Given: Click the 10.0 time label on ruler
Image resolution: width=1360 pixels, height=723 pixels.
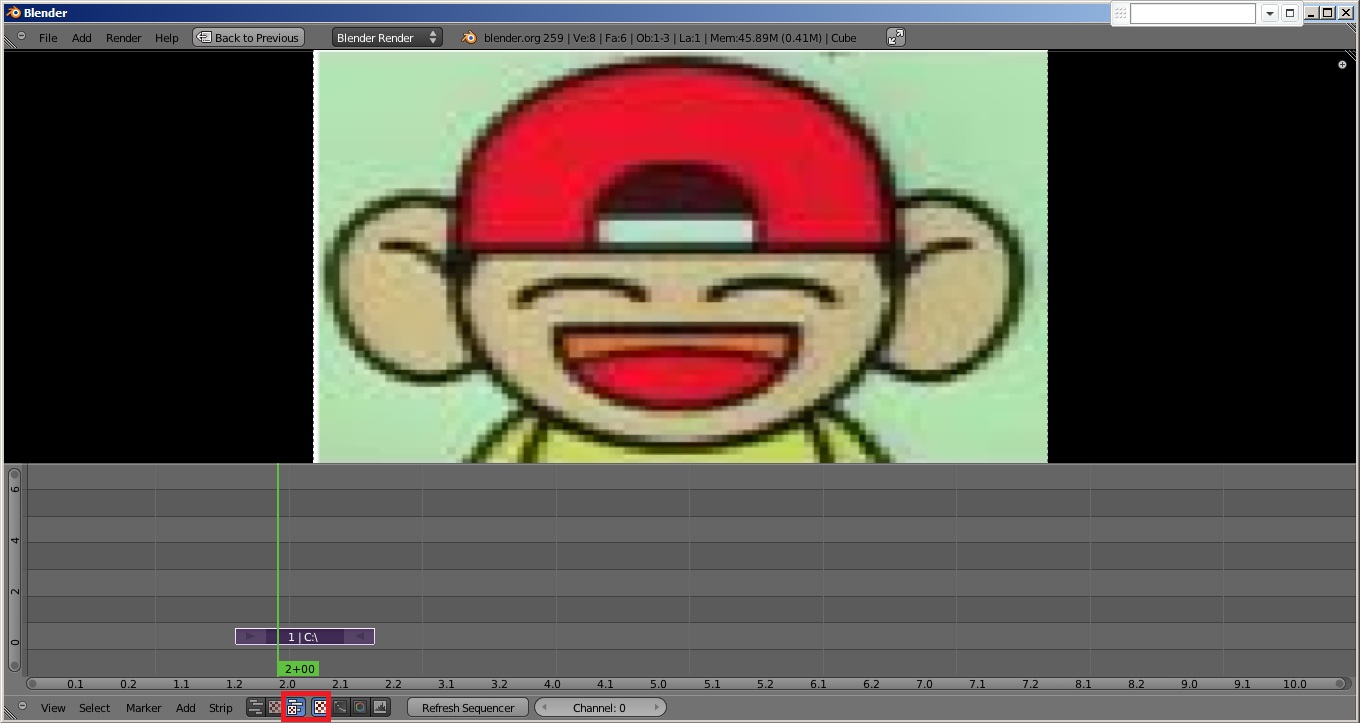Looking at the screenshot, I should [1295, 685].
